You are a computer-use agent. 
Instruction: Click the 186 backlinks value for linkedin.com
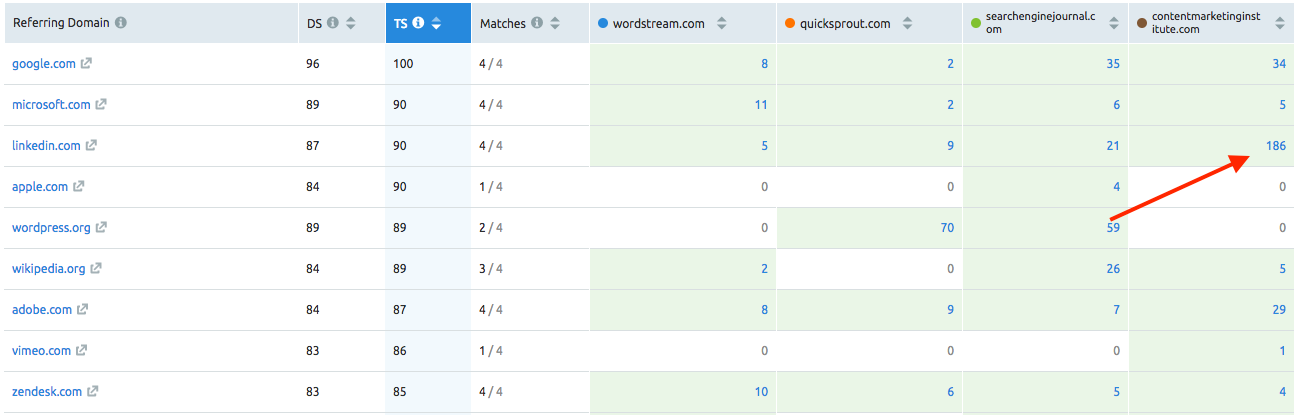pyautogui.click(x=1275, y=146)
